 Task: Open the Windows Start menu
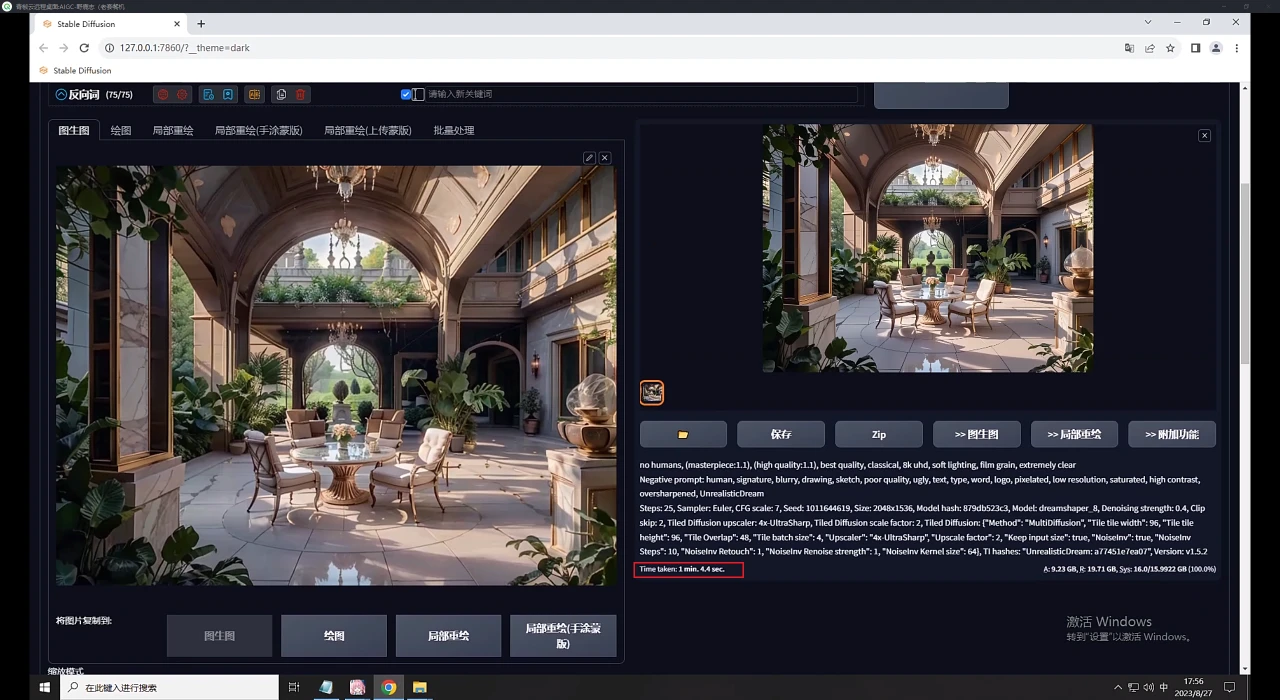point(45,687)
